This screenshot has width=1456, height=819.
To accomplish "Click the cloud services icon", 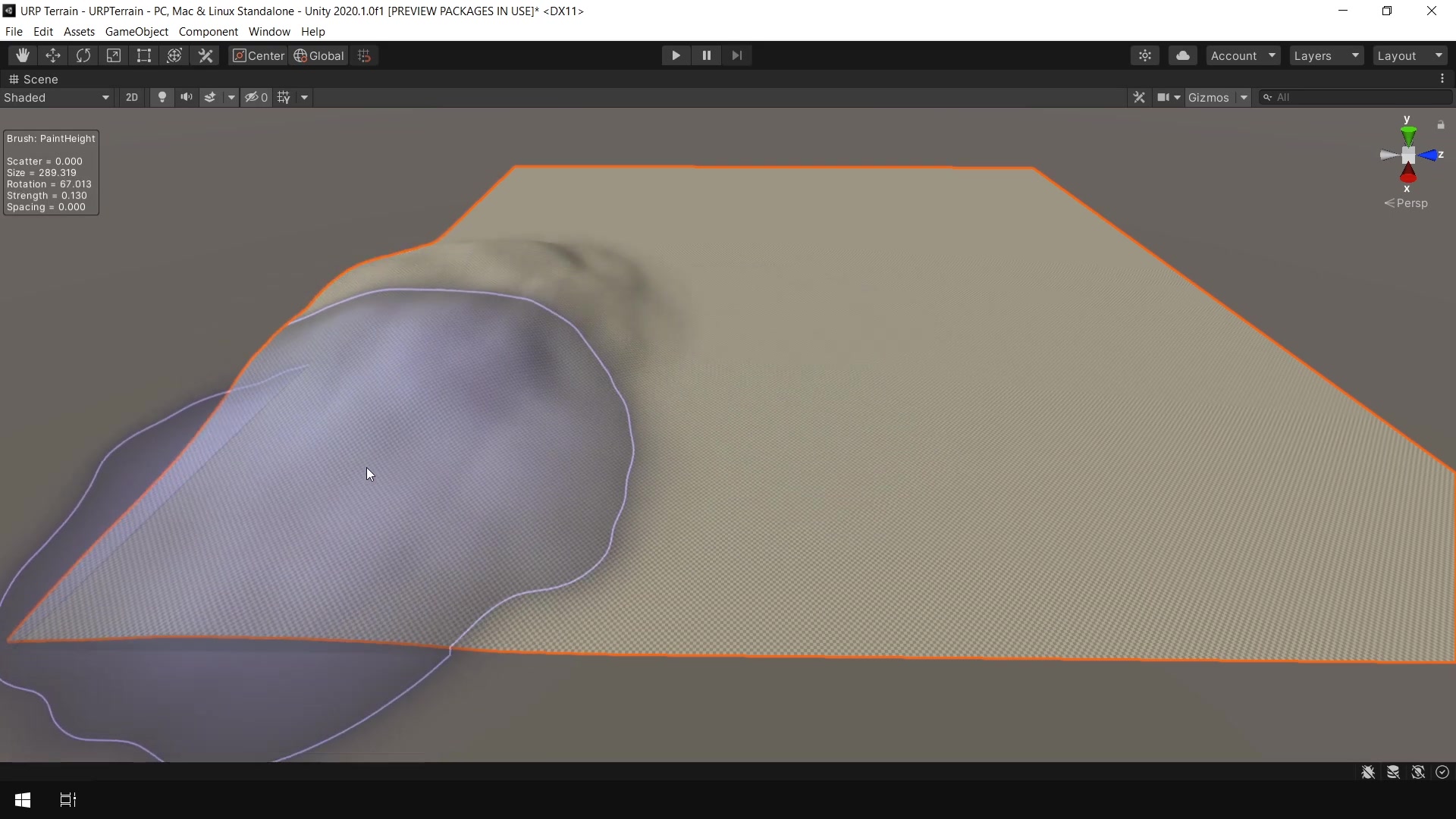I will [x=1182, y=55].
